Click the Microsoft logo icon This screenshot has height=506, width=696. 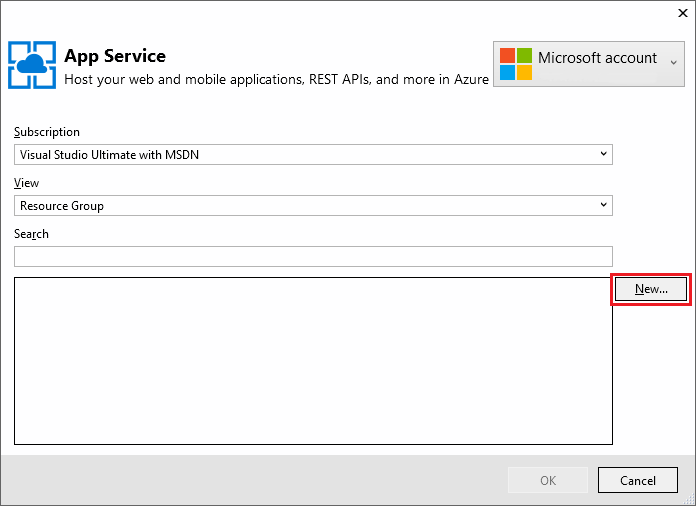pyautogui.click(x=516, y=64)
